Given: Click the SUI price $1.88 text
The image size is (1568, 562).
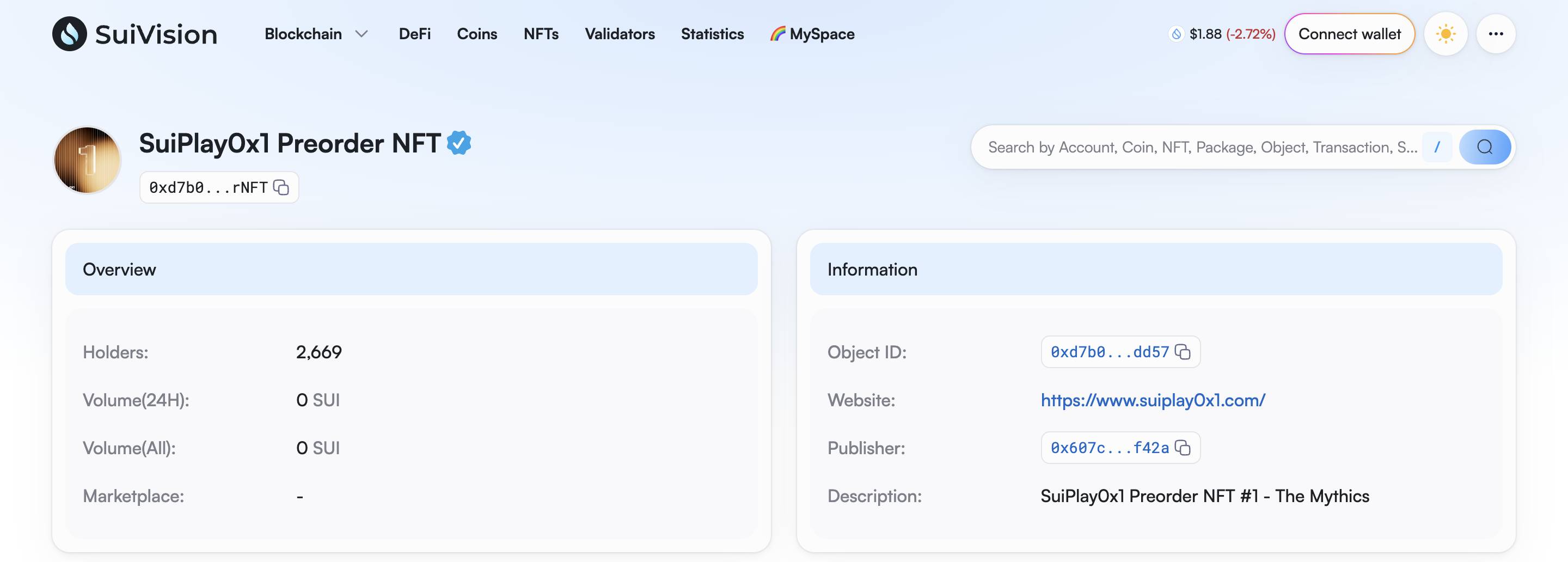Looking at the screenshot, I should 1205,34.
